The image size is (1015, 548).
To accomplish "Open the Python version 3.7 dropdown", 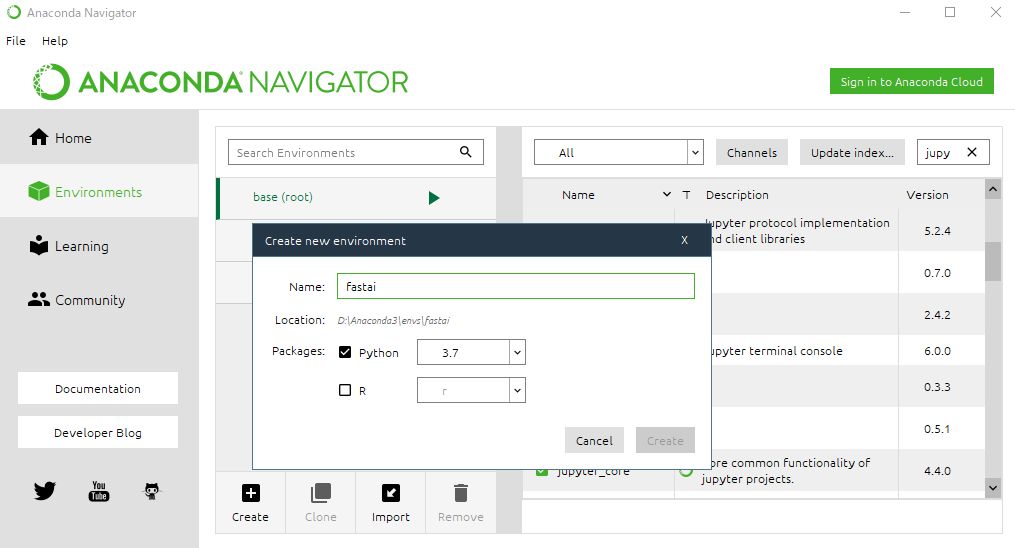I will point(517,353).
